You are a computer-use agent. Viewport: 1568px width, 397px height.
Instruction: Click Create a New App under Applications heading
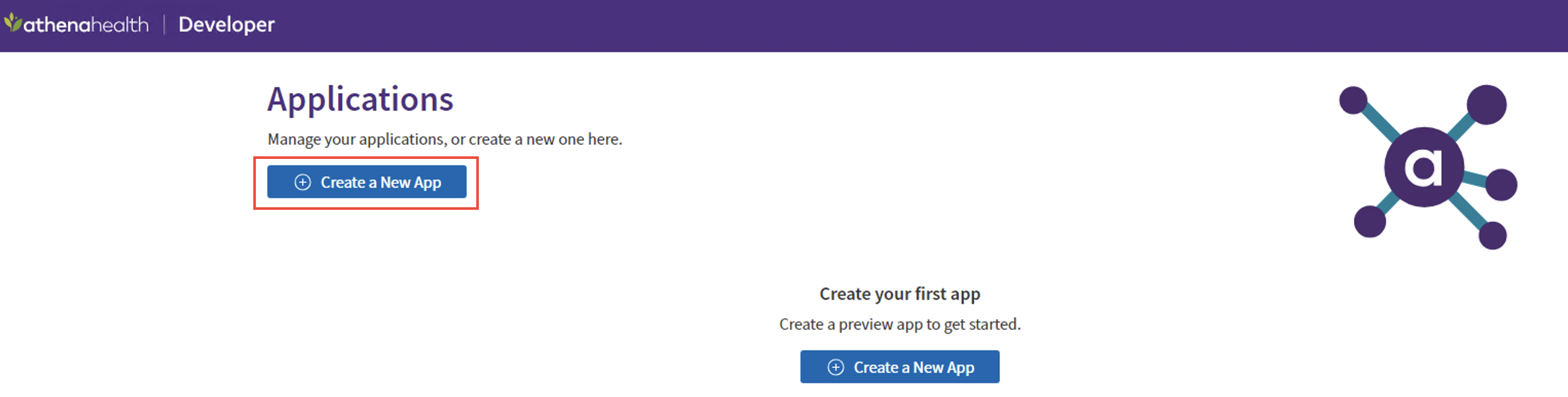coord(366,182)
